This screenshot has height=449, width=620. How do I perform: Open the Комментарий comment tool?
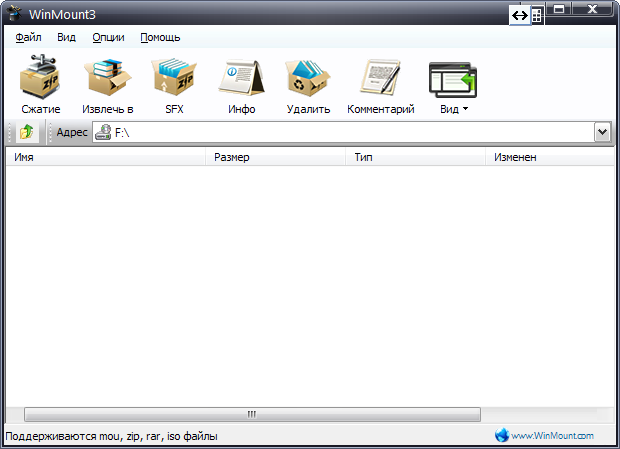click(380, 77)
